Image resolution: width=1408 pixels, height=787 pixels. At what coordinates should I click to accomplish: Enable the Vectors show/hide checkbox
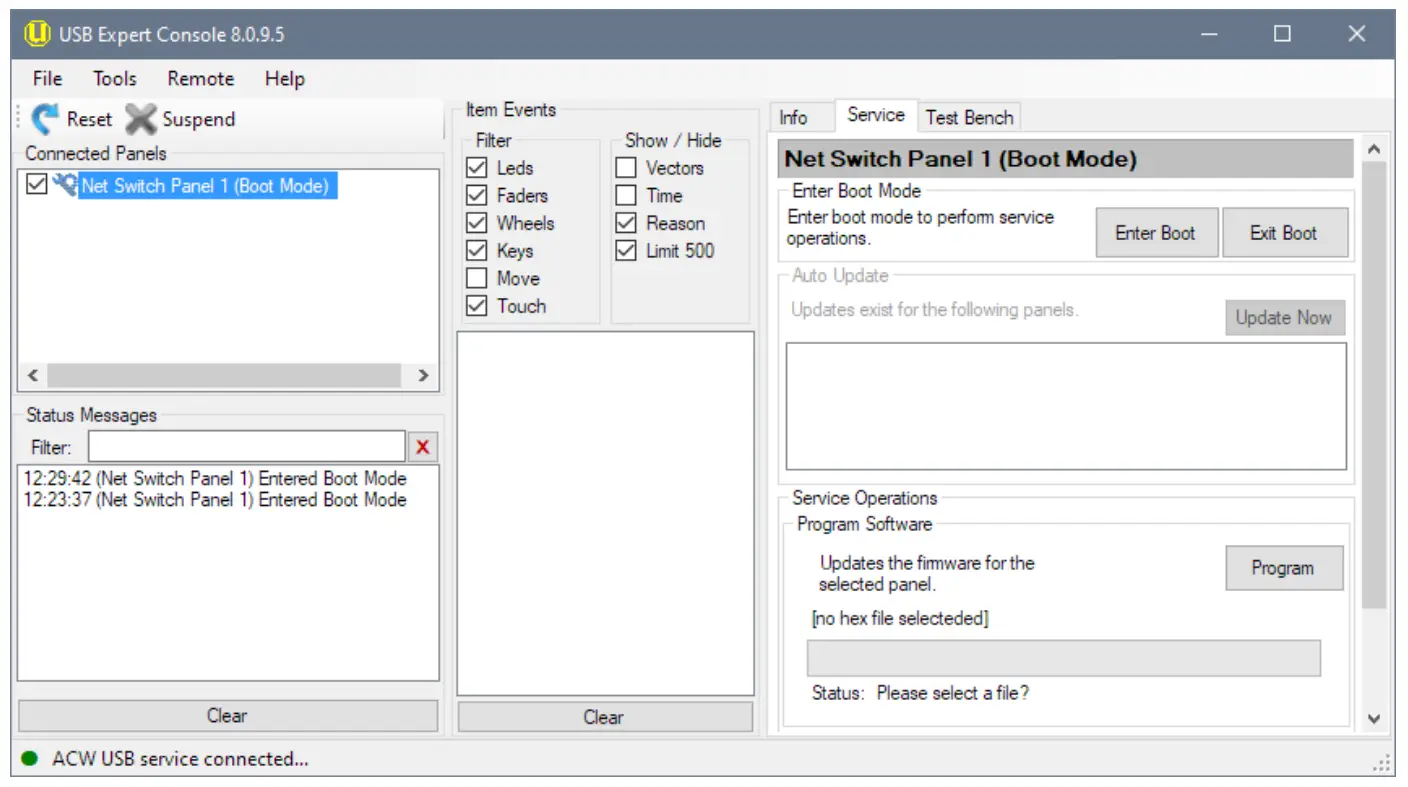click(x=626, y=168)
